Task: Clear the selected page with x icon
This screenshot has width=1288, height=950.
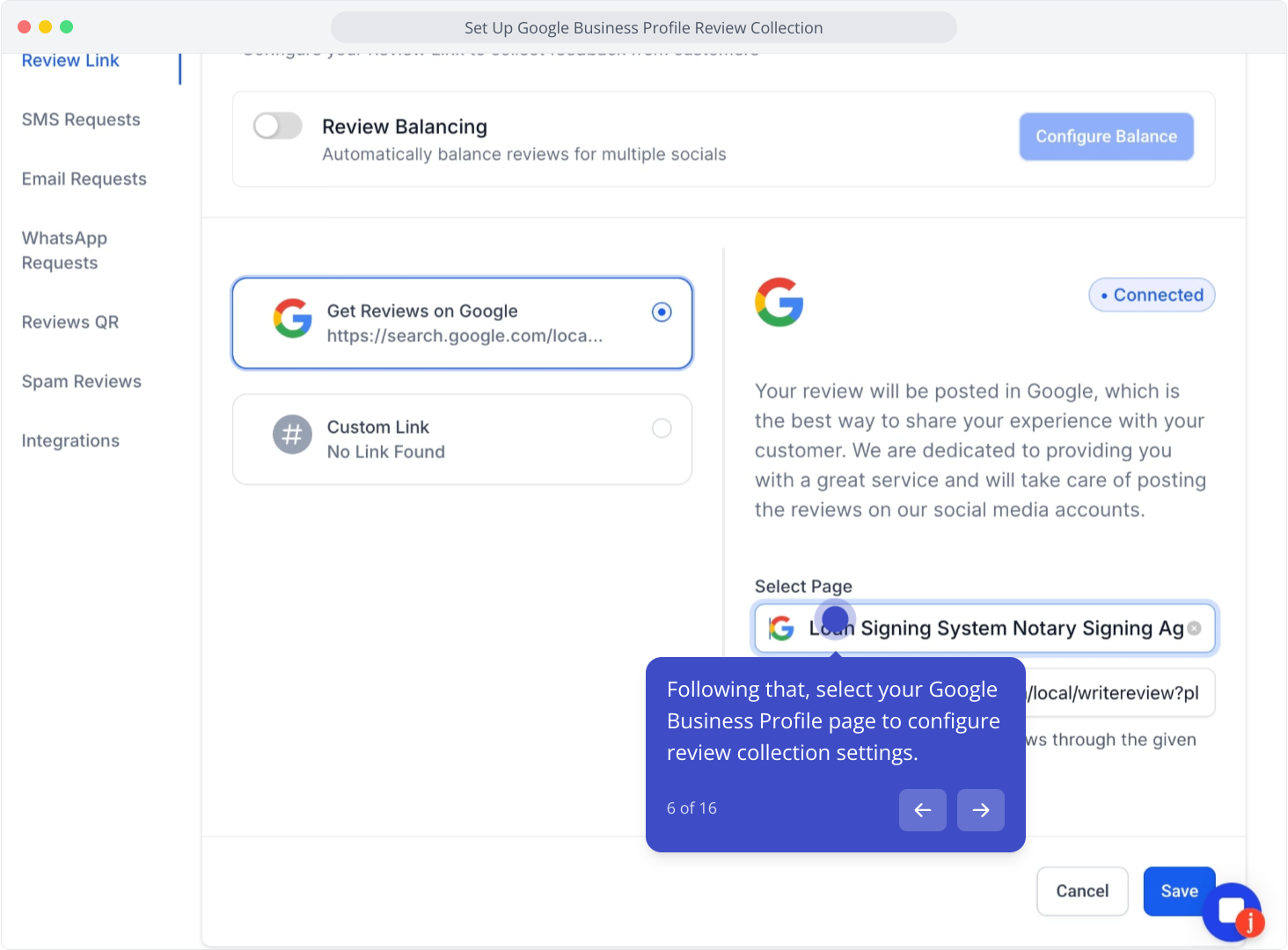Action: coord(1194,628)
